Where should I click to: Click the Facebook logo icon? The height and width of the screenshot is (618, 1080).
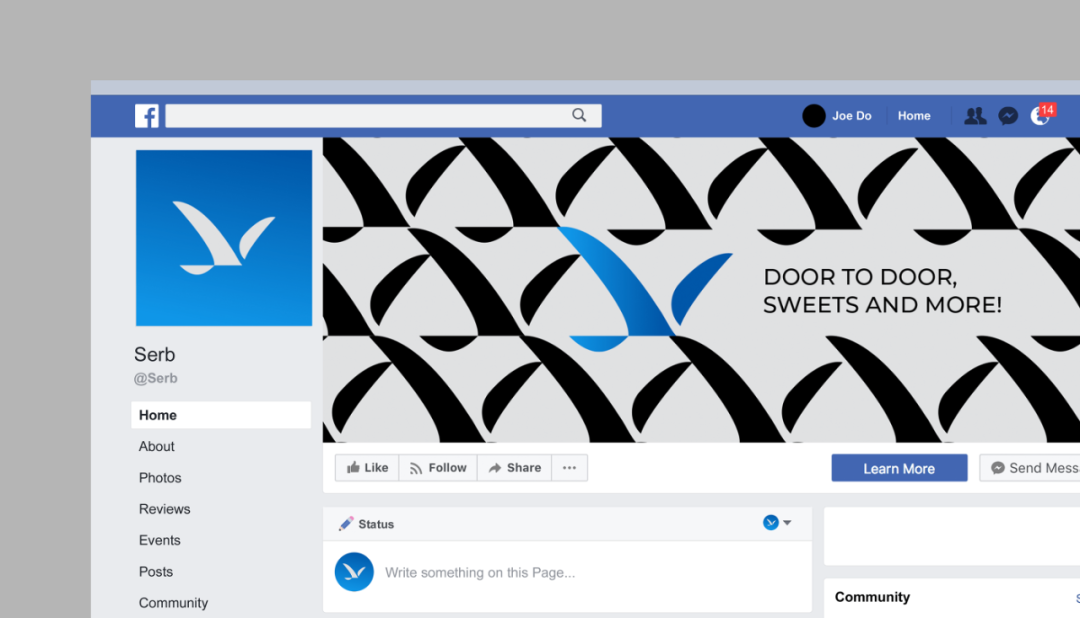[147, 116]
